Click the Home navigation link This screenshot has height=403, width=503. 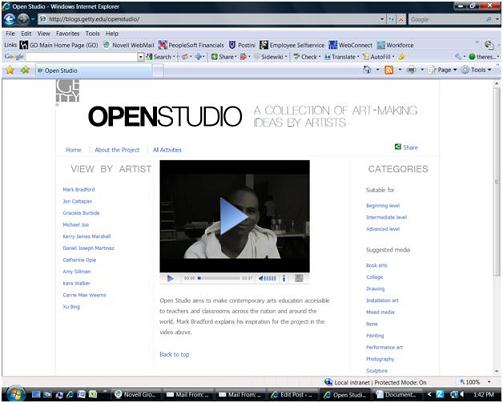[73, 150]
